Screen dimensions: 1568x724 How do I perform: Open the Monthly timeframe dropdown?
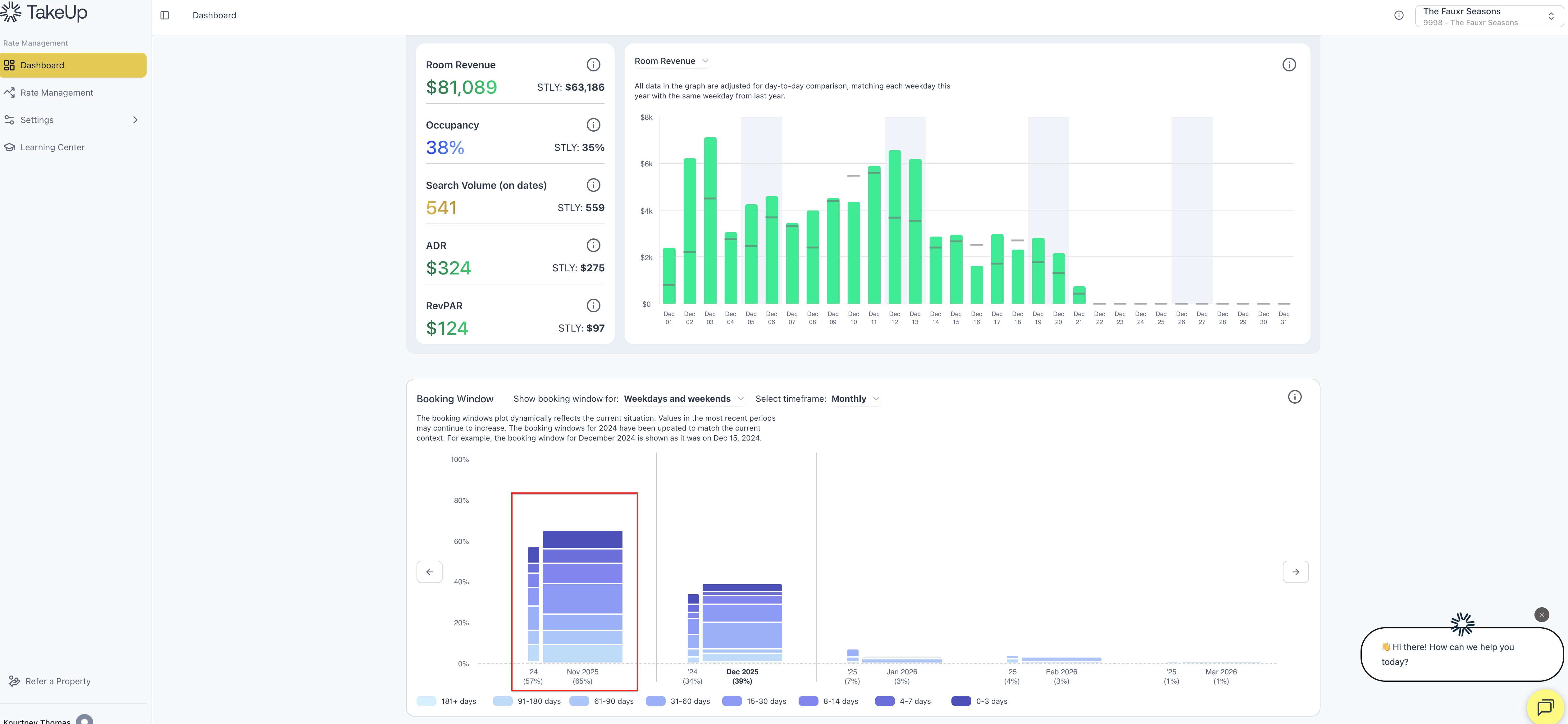[x=855, y=399]
